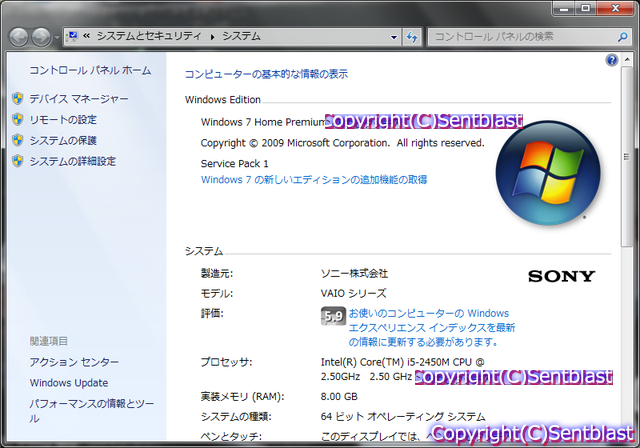
Task: Expand arrow after システムとセキュリティ breadcrumb
Action: pos(212,37)
